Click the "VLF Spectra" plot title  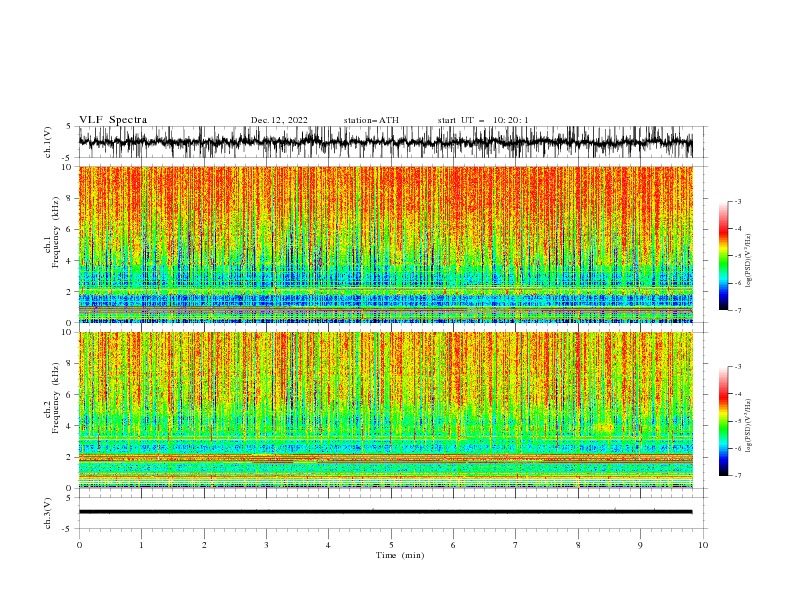[x=113, y=120]
